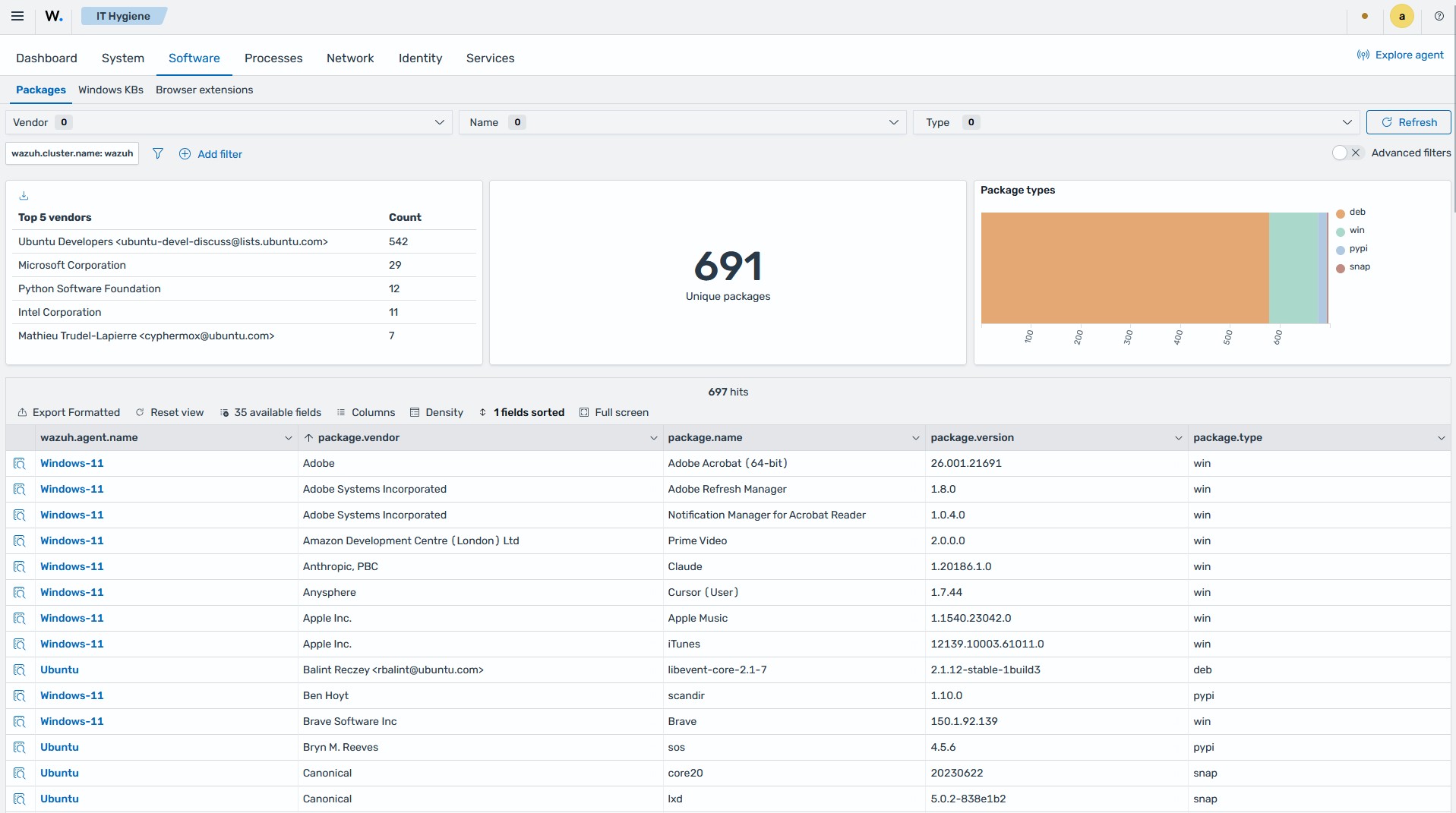The width and height of the screenshot is (1456, 813).
Task: Inspect the Adobe Refresh Manager row document
Action: pos(20,490)
